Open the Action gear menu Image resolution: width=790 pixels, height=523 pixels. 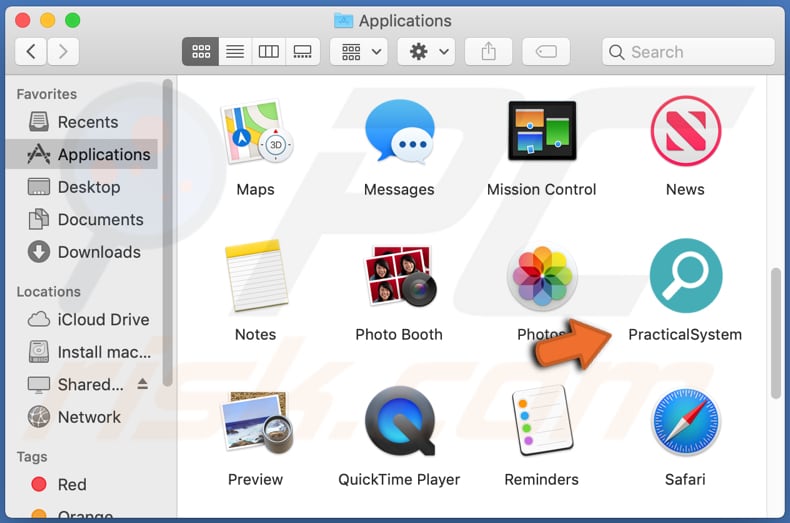[426, 51]
